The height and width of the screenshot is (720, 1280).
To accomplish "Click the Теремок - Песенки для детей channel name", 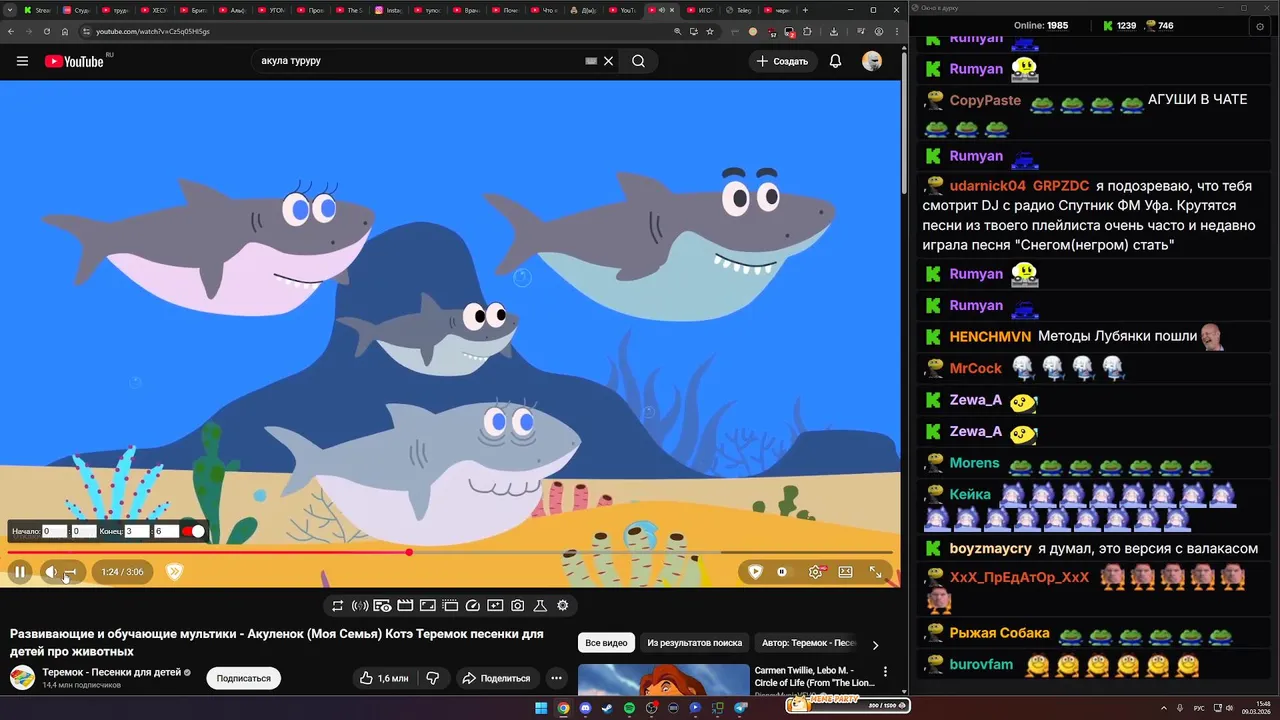I will click(112, 672).
